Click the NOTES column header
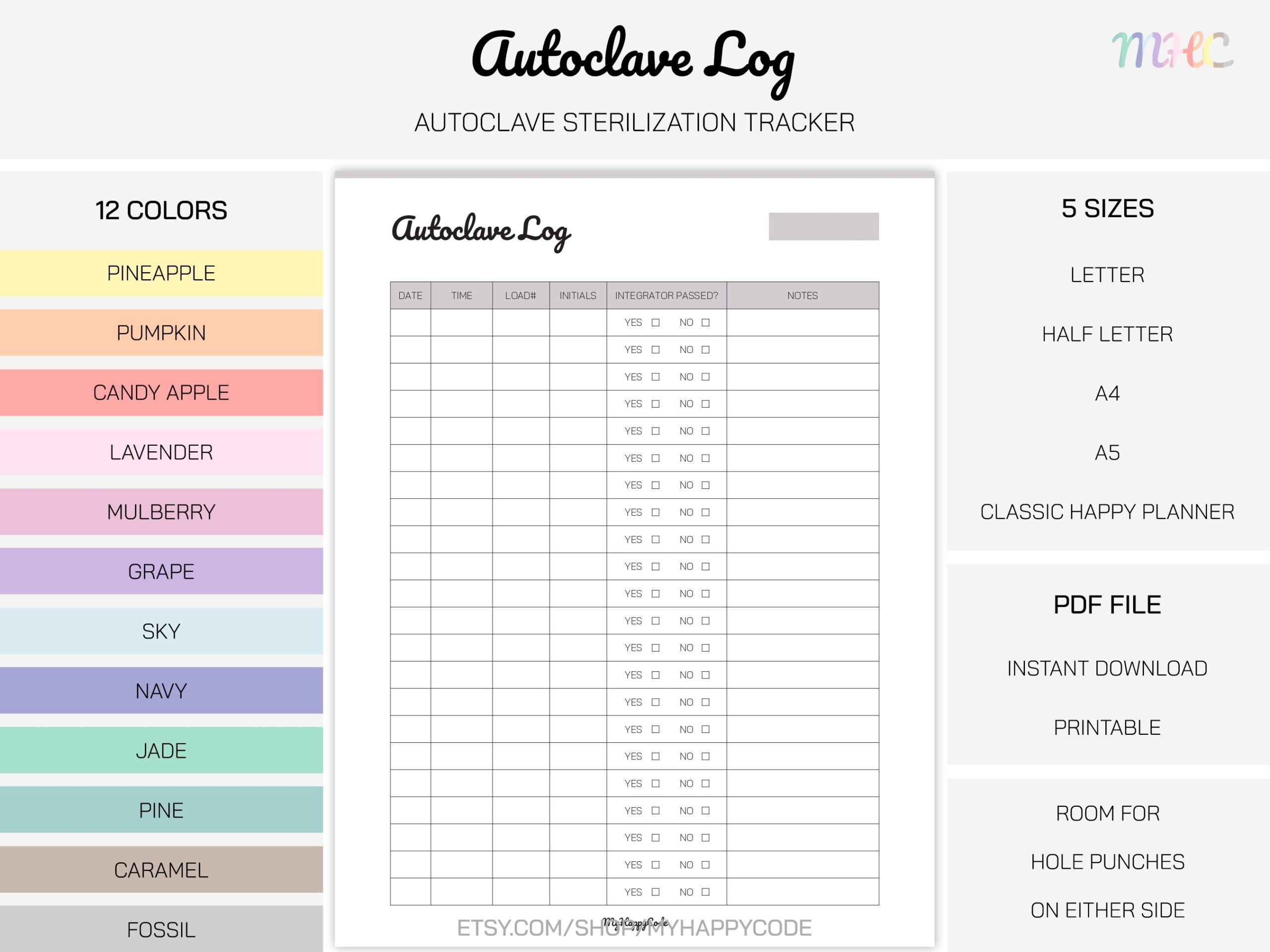This screenshot has width=1270, height=952. [802, 296]
